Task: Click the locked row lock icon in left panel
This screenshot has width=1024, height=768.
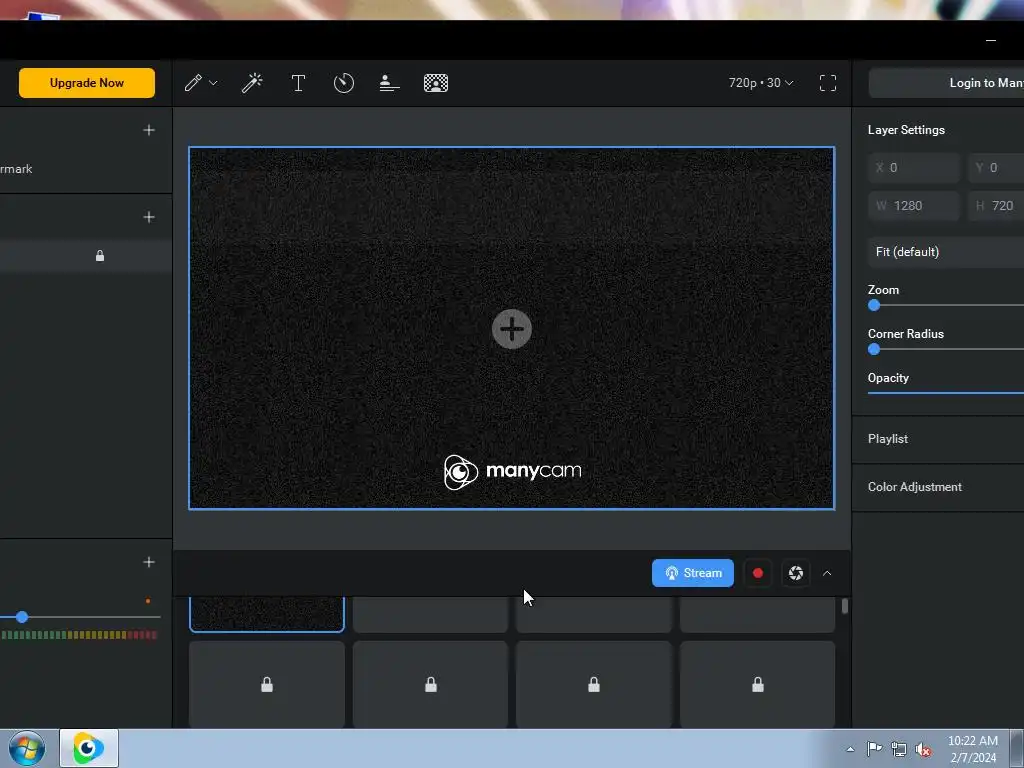Action: click(x=100, y=256)
